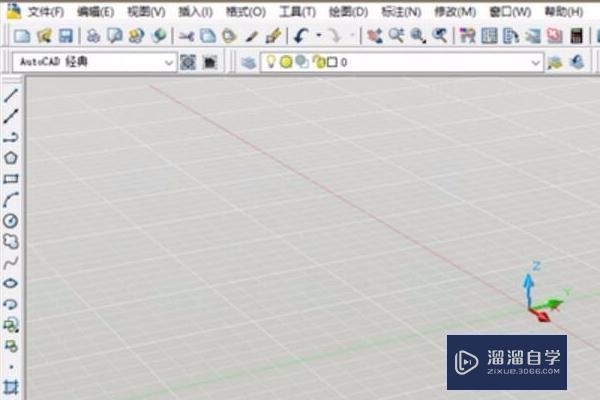Image resolution: width=600 pixels, height=400 pixels.
Task: Select the Match Properties brush icon
Action: pos(251,36)
